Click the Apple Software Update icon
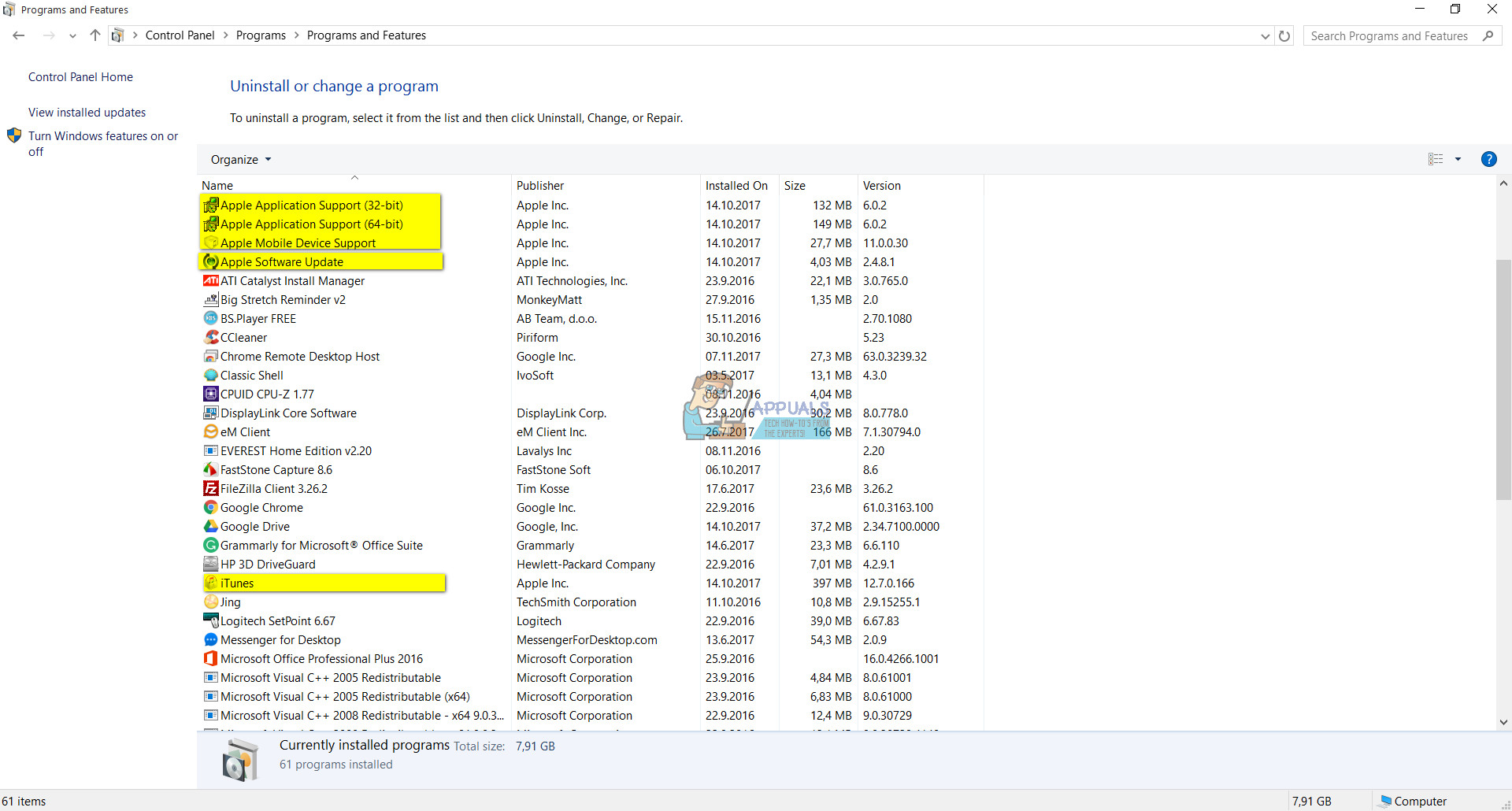The width and height of the screenshot is (1512, 811). tap(211, 262)
